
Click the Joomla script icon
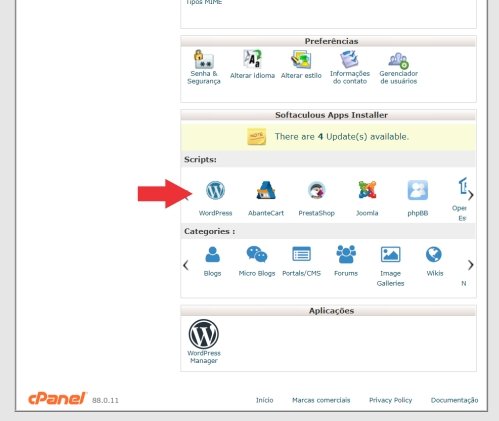point(367,190)
